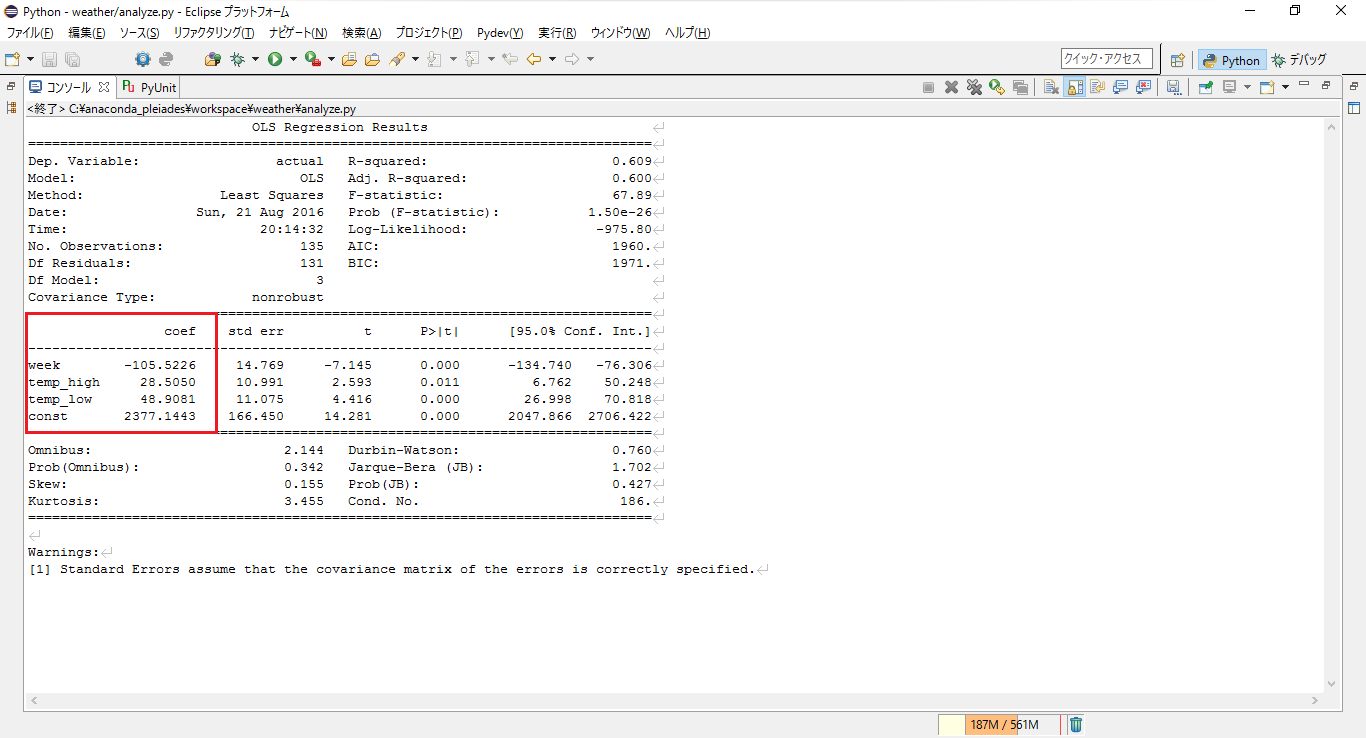Switch to the PyUnit tab
This screenshot has width=1366, height=738.
[x=148, y=87]
